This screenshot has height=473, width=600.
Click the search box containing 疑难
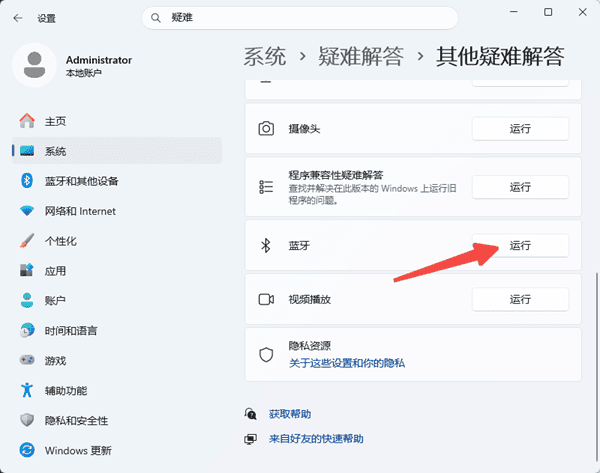300,18
